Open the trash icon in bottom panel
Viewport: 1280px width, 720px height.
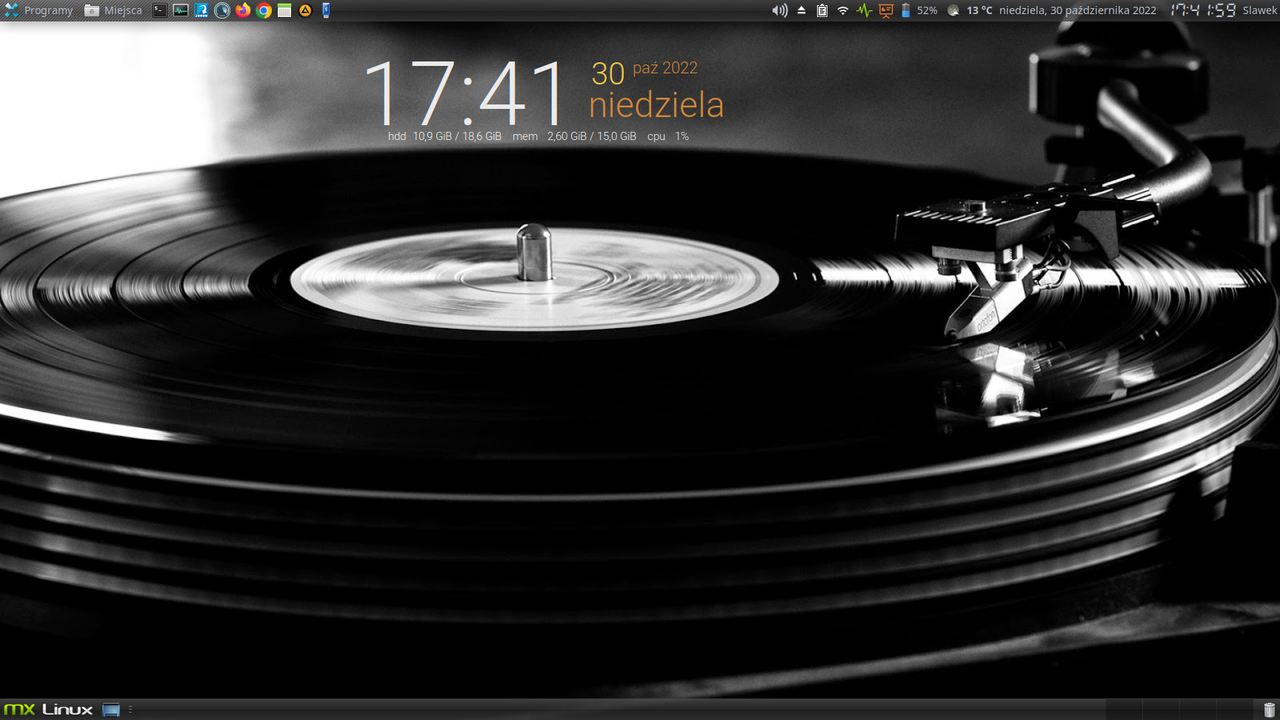pos(1269,709)
